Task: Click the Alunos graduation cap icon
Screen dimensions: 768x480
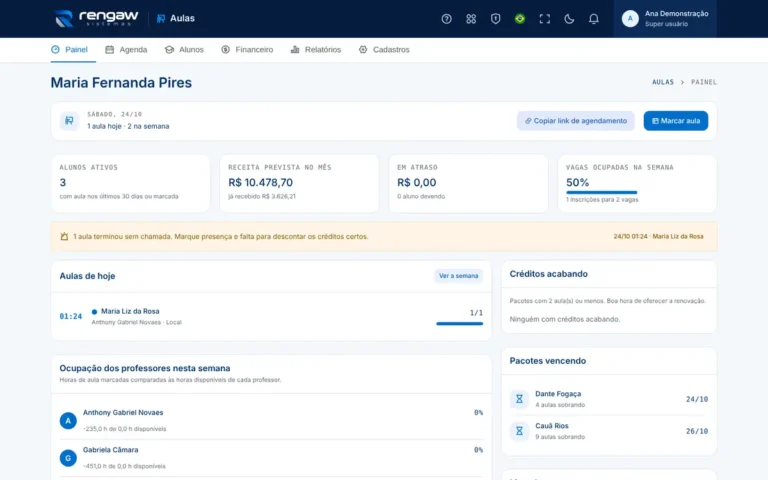Action: [x=169, y=49]
